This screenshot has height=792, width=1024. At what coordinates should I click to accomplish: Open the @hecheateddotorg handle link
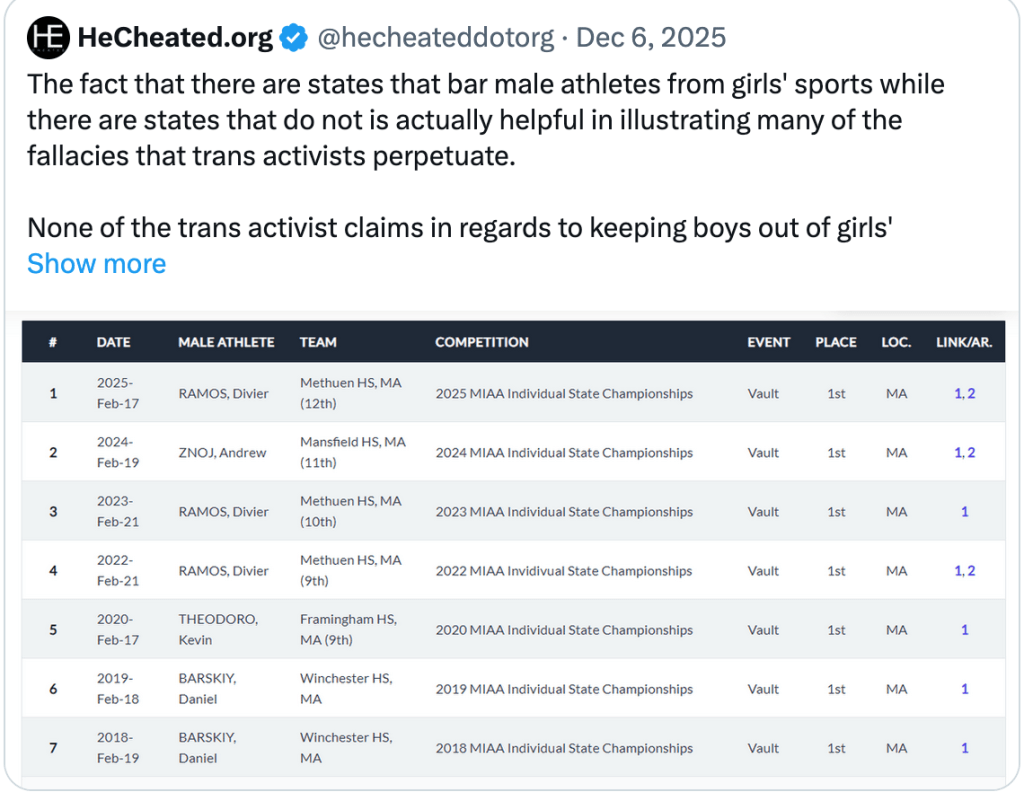[x=435, y=38]
